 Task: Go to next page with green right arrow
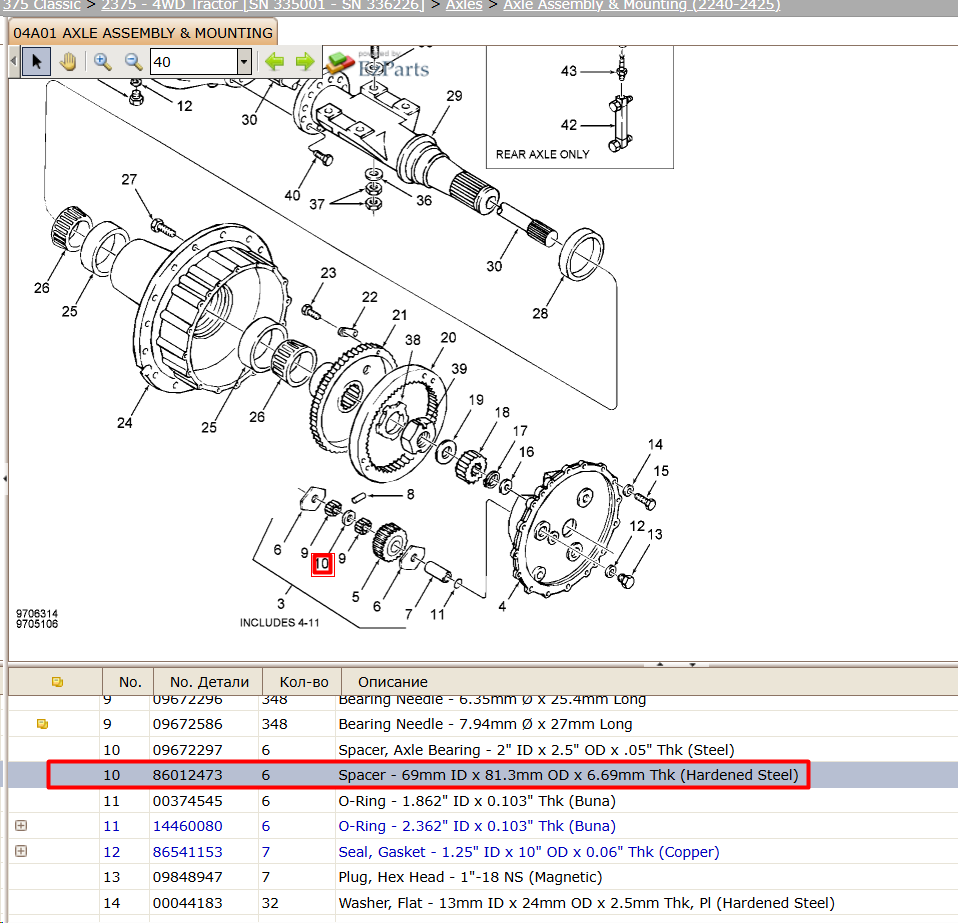(304, 62)
